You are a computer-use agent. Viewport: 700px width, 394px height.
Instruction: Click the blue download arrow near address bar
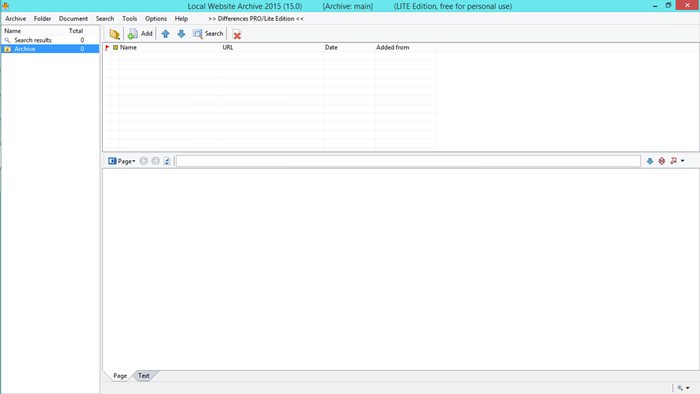(650, 161)
